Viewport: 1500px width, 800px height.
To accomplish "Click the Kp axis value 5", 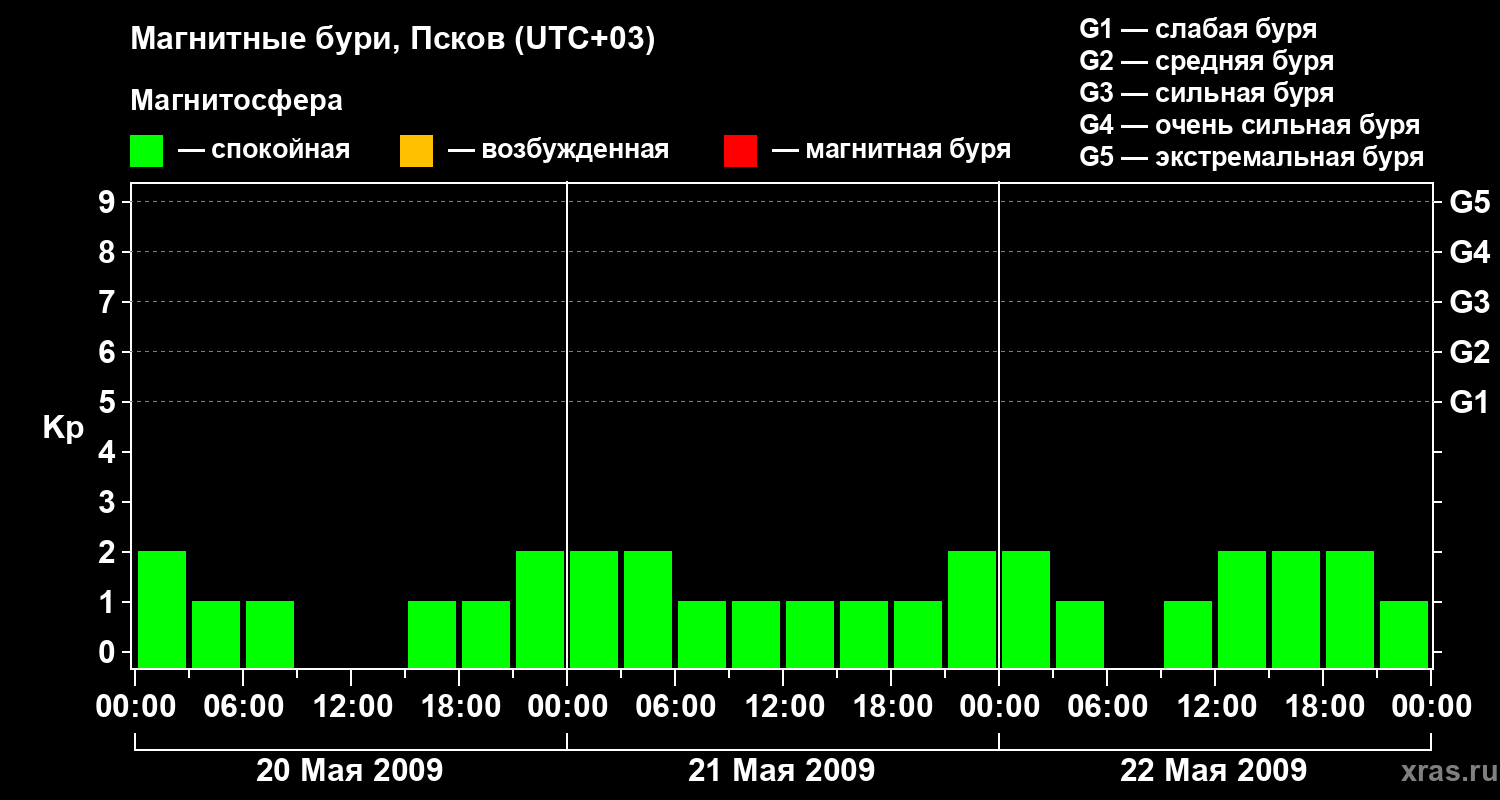I will pos(109,403).
